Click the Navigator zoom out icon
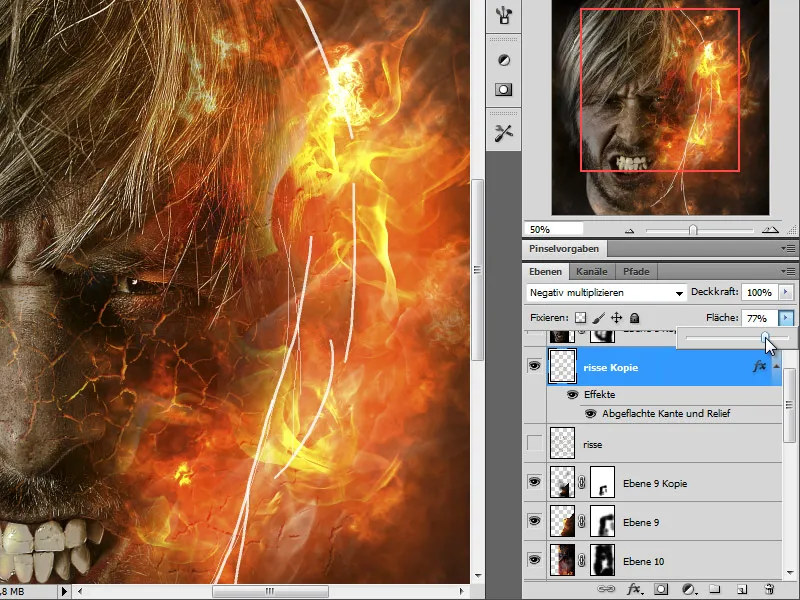 coord(630,231)
